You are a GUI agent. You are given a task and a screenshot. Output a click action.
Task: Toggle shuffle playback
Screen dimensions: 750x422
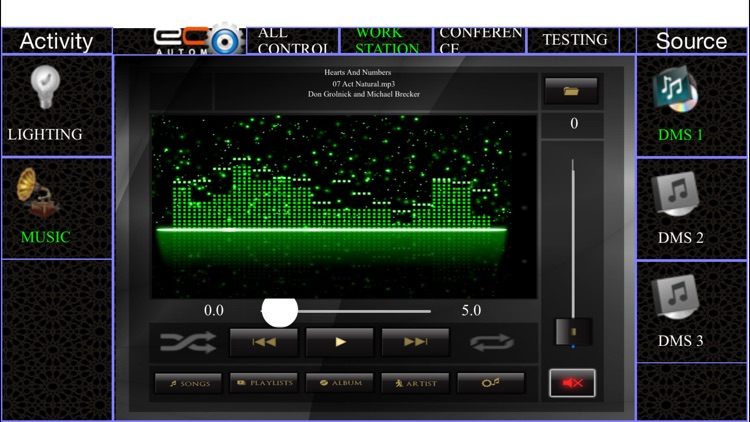tap(188, 342)
